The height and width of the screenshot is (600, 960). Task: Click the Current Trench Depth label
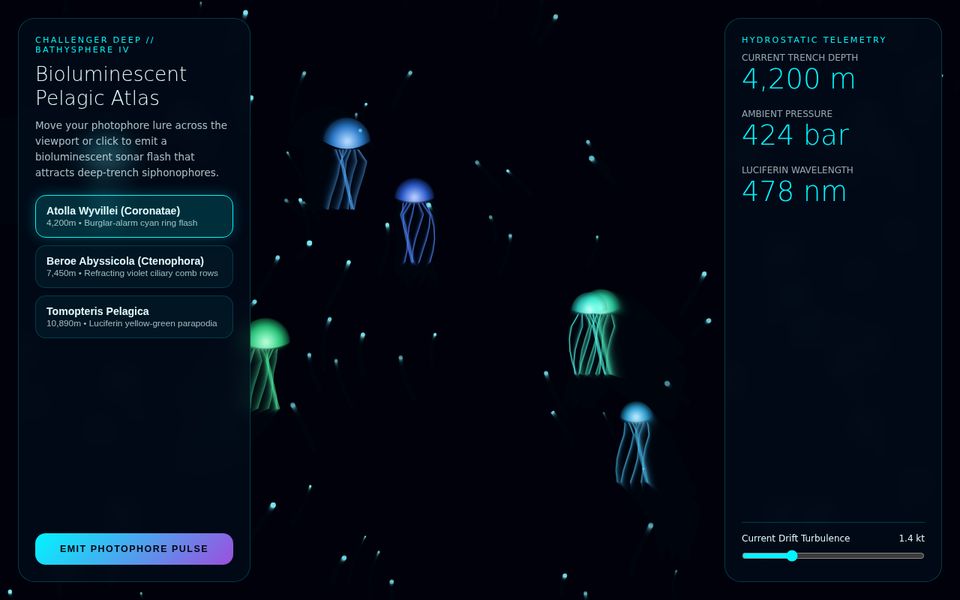[x=800, y=57]
